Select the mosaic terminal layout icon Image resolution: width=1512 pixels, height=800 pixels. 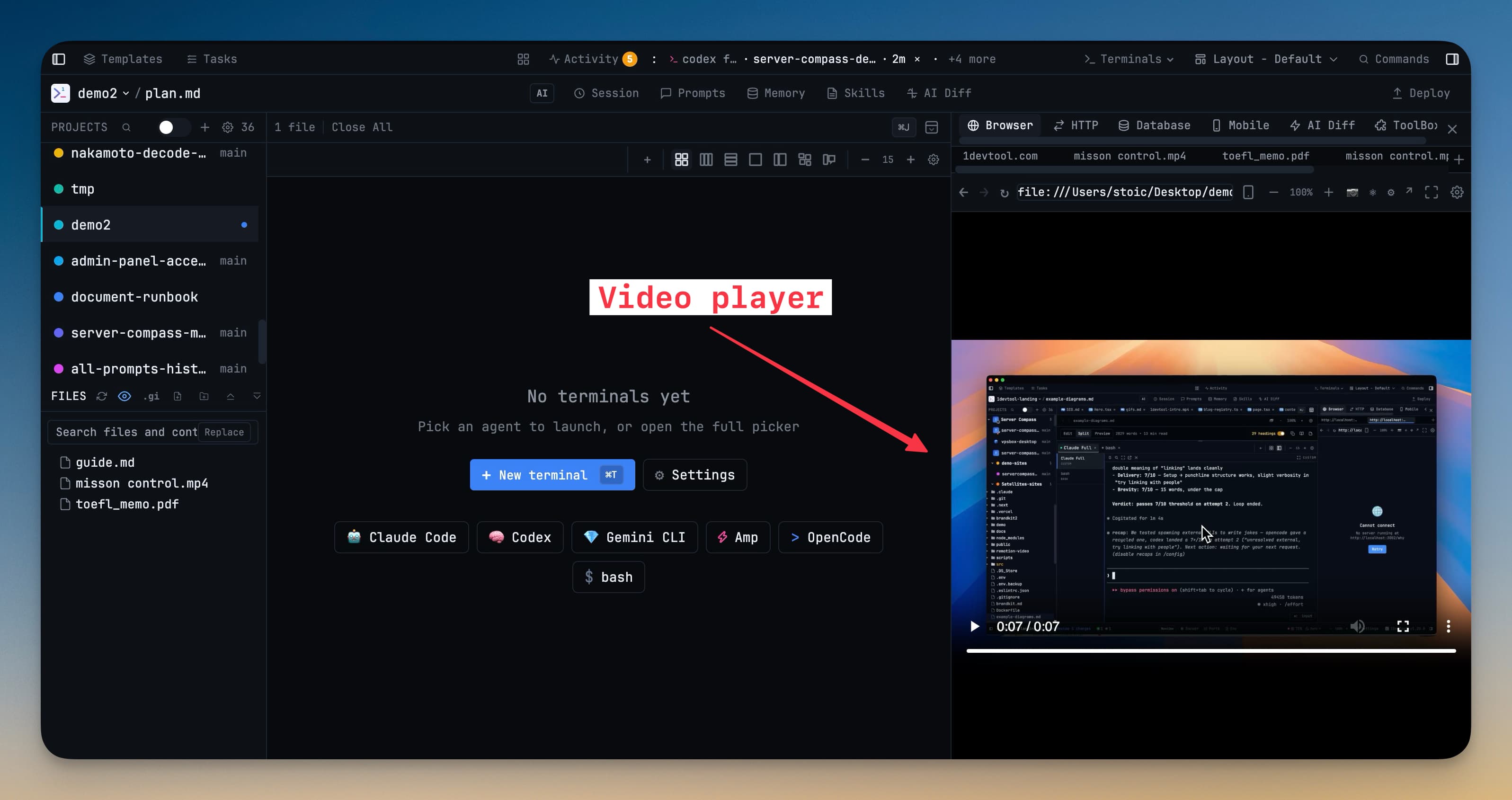805,160
